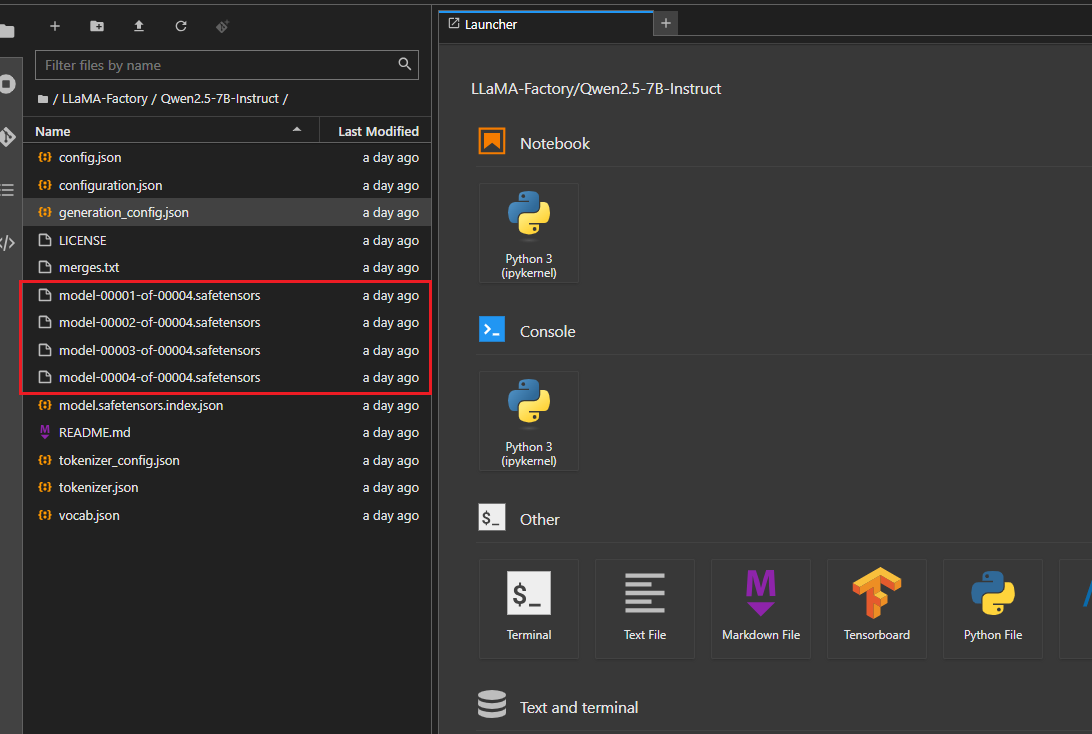Select model-00001-of-00004.safetensors
Viewport: 1092px width, 734px height.
tap(227, 295)
